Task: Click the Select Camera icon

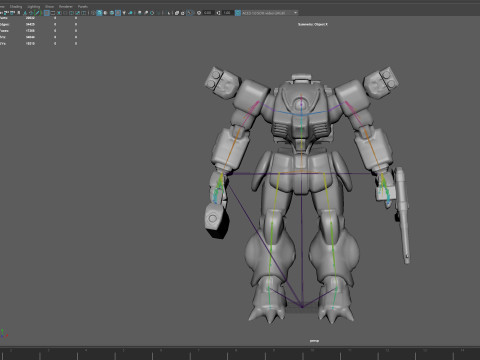Action: [x=1, y=13]
